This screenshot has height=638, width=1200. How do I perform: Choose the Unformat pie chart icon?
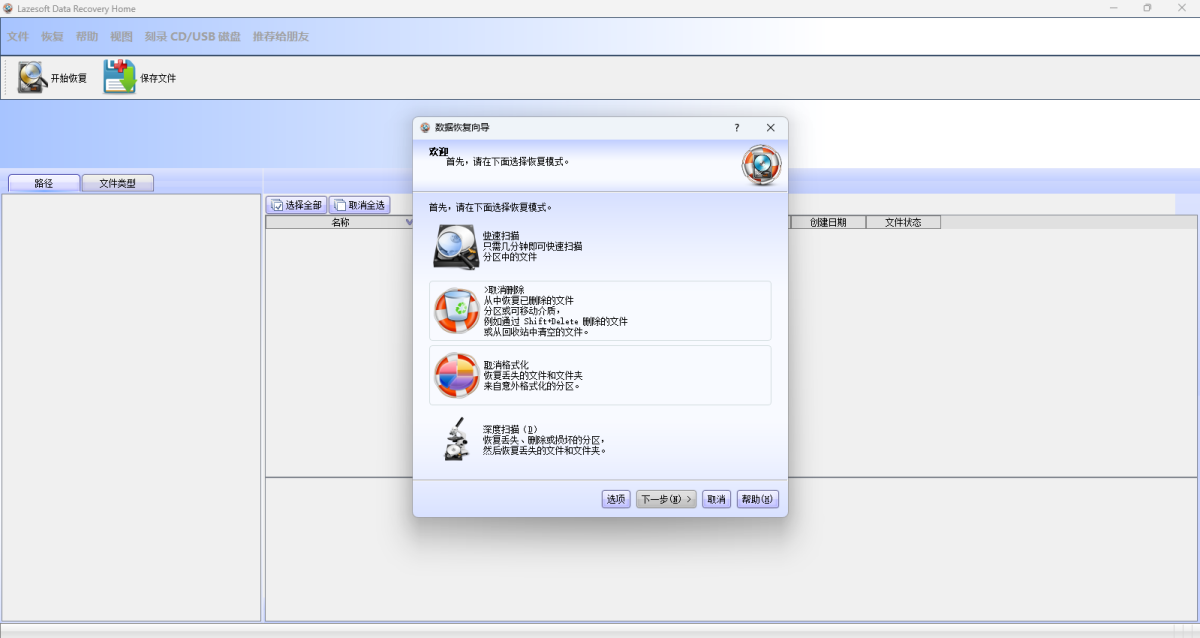tap(456, 375)
